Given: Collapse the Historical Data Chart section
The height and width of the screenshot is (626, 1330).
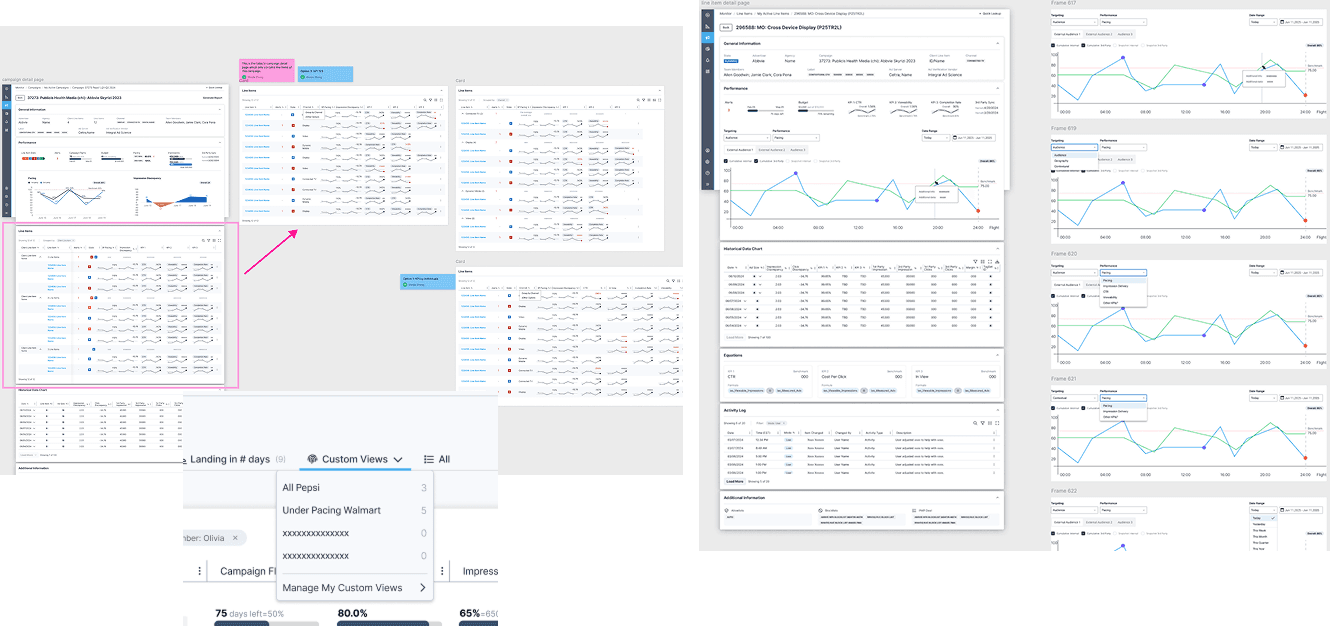Looking at the screenshot, I should coord(997,248).
